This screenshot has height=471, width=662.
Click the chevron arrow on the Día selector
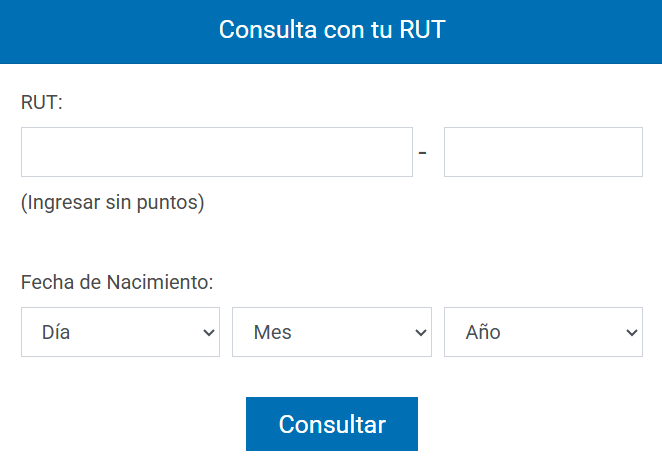point(208,332)
